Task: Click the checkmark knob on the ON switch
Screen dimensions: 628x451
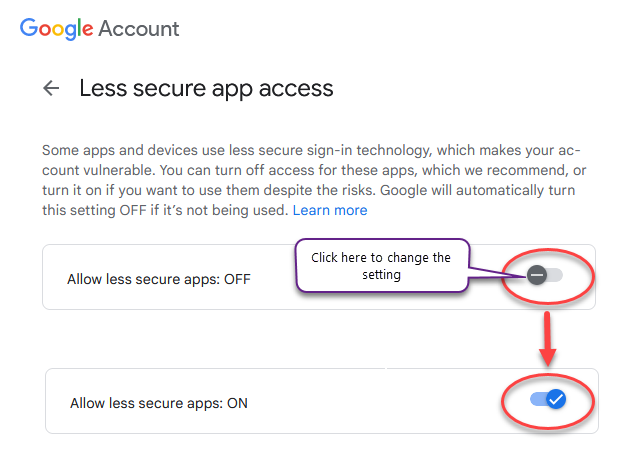Action: 556,400
